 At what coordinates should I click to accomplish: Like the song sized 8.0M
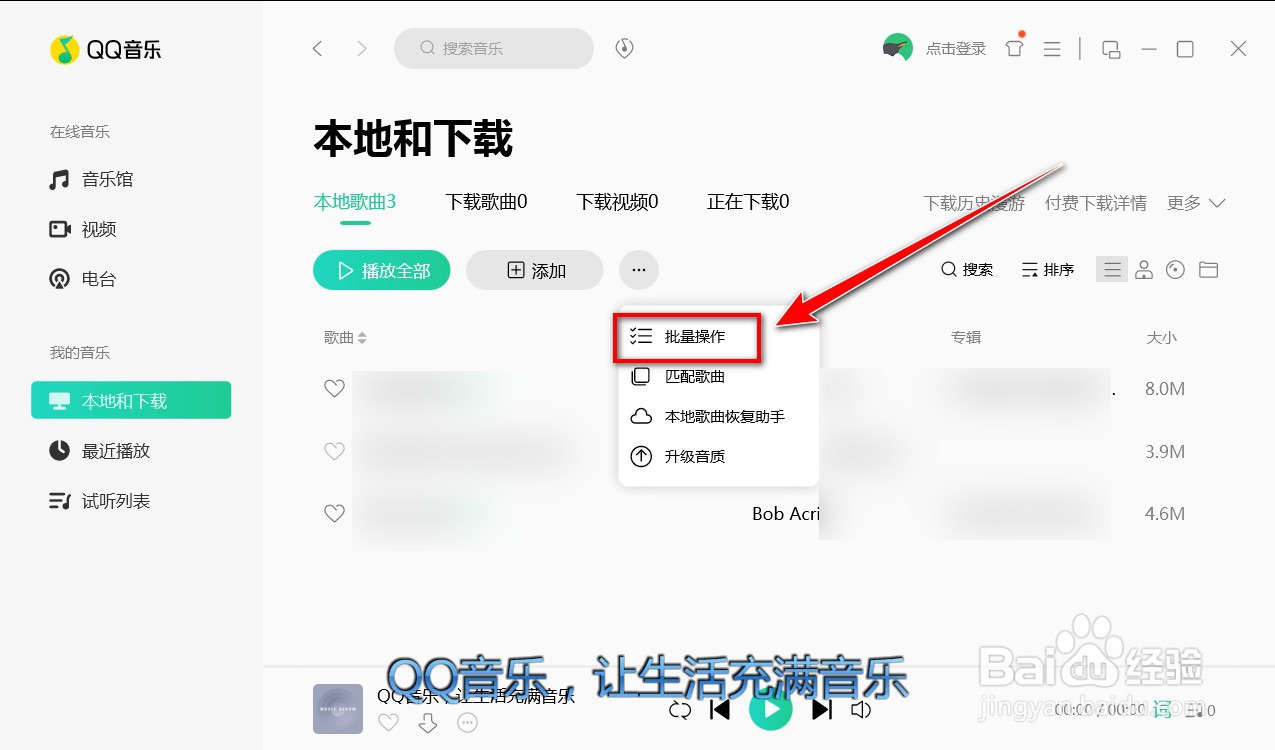tap(335, 389)
